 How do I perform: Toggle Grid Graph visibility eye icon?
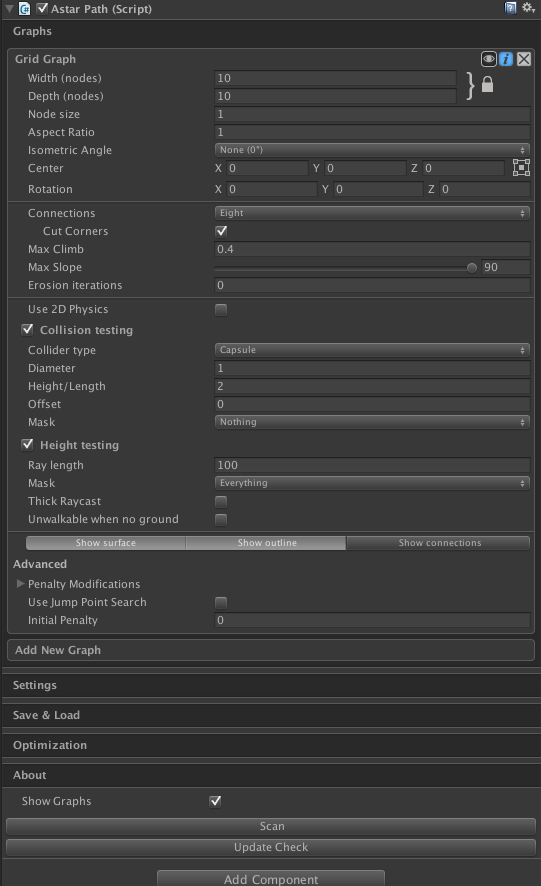(x=488, y=59)
